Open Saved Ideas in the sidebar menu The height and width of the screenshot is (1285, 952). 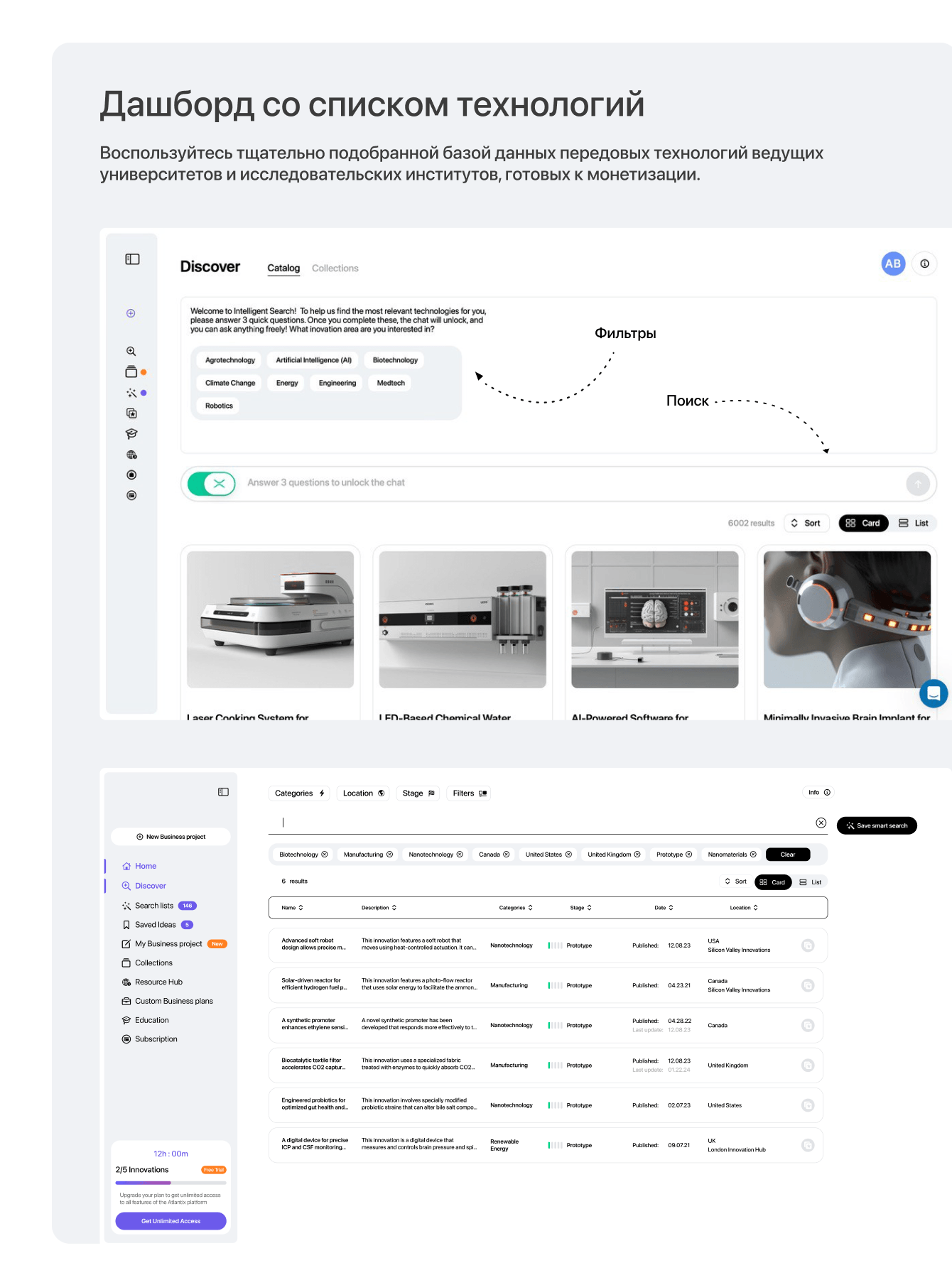click(x=157, y=925)
